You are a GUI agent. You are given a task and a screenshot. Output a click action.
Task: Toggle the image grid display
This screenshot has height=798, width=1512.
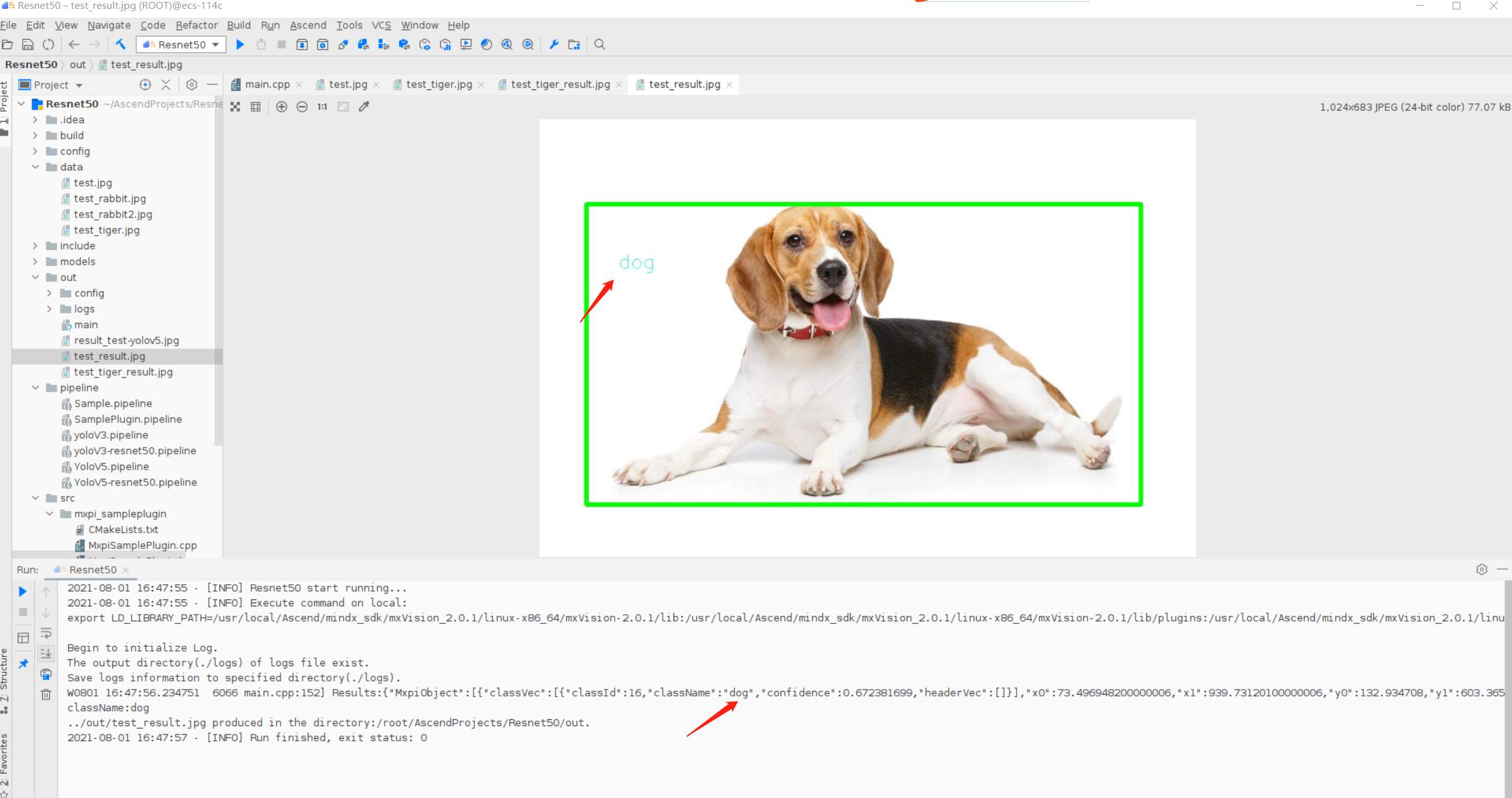[255, 107]
